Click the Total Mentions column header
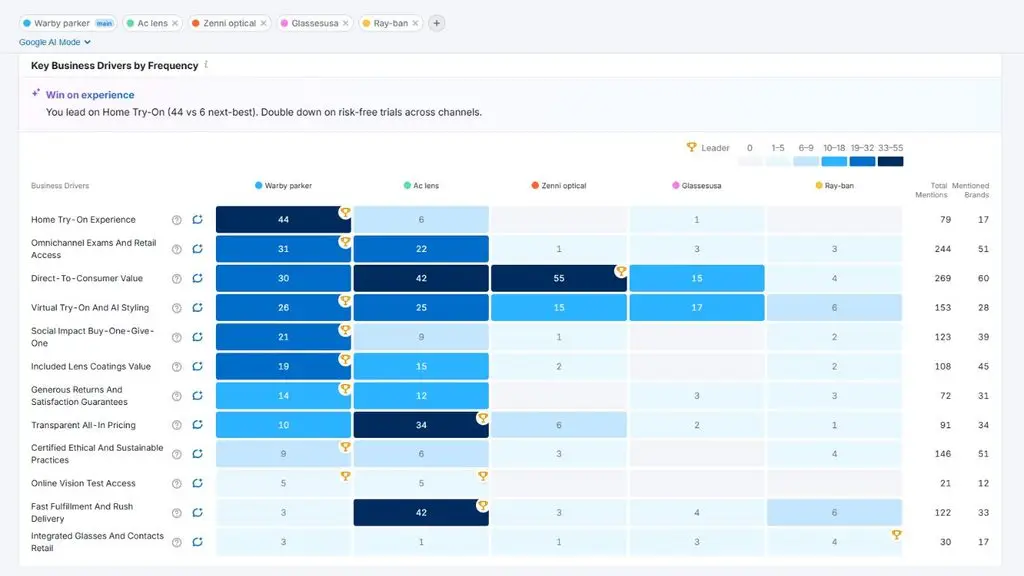The height and width of the screenshot is (576, 1024). click(931, 190)
